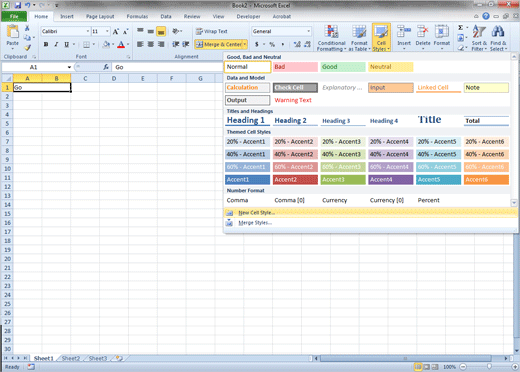Expand the font name Calibri dropdown

tap(88, 31)
